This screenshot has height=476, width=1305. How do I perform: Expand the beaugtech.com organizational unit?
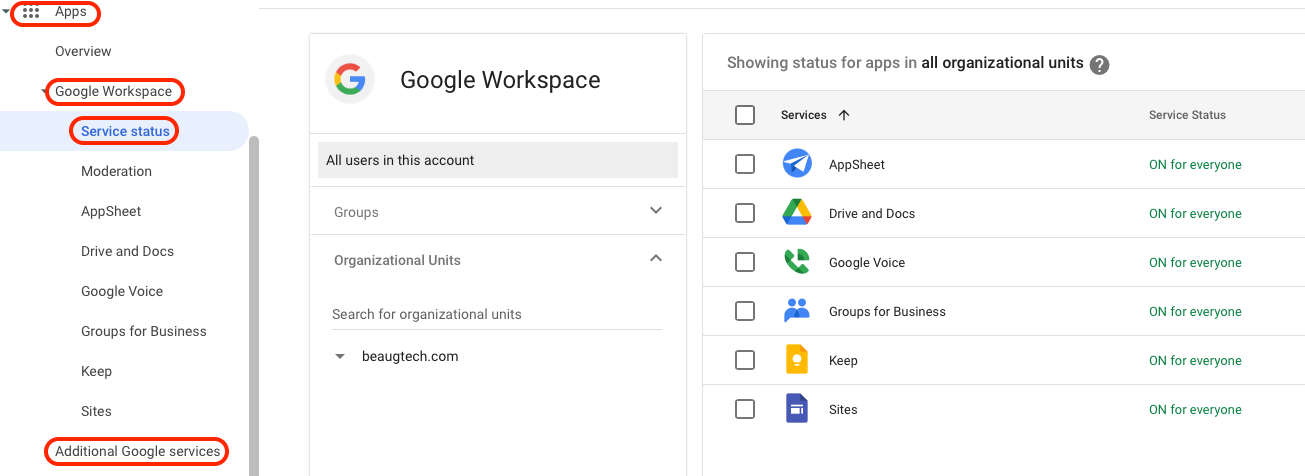tap(340, 357)
